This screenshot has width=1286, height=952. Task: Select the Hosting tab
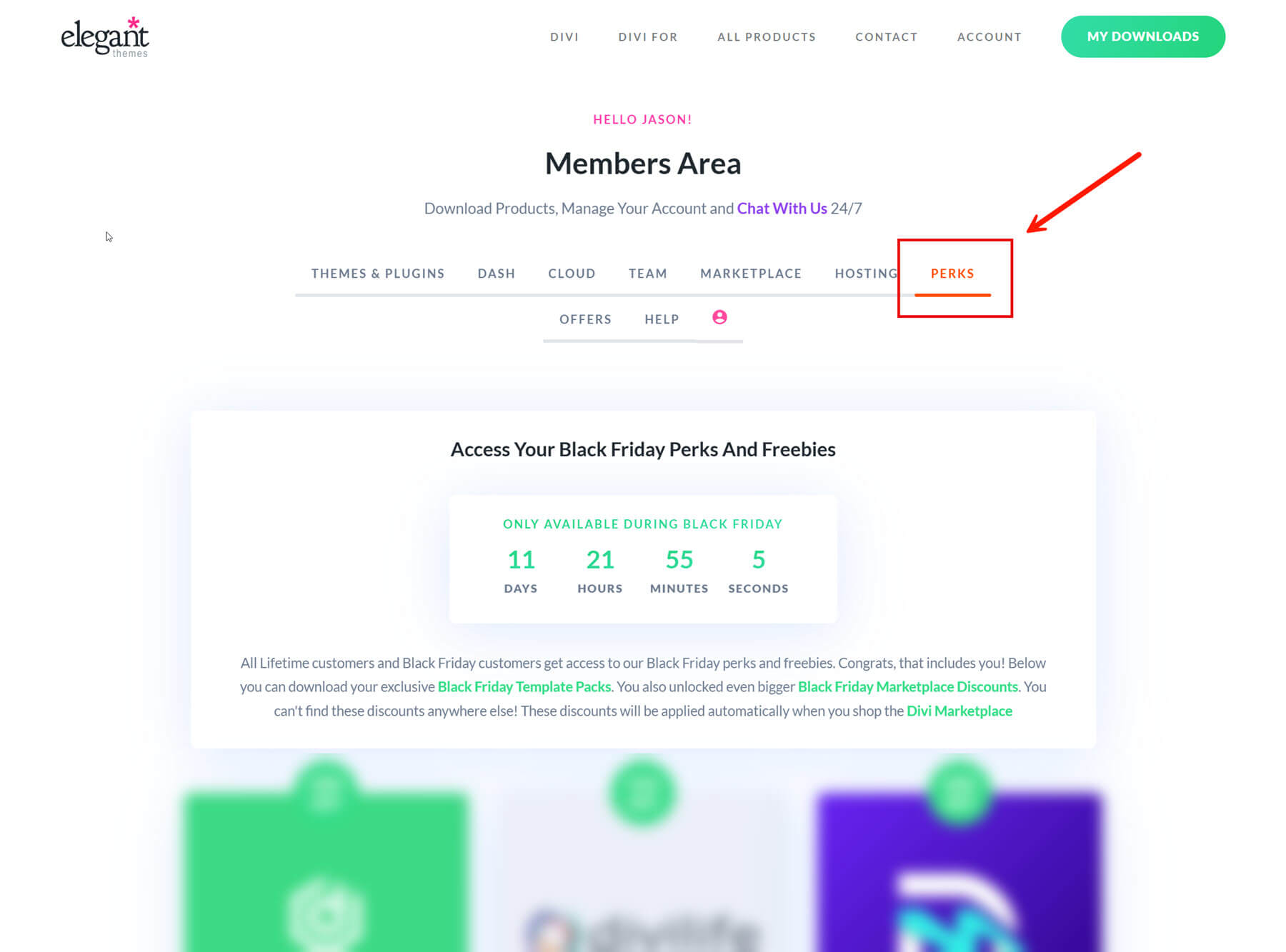[x=865, y=274]
